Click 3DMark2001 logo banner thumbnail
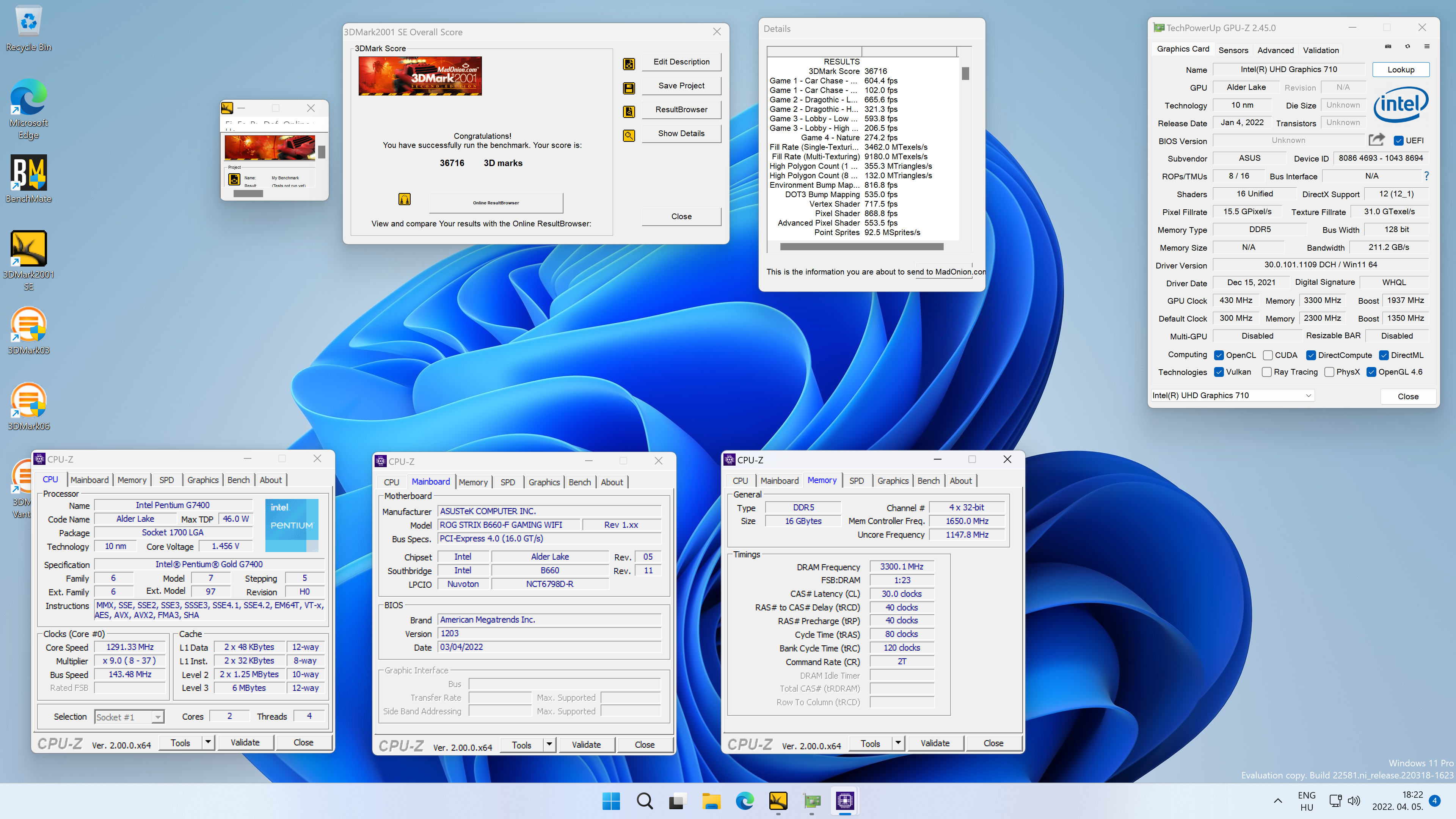Image resolution: width=1456 pixels, height=819 pixels. pyautogui.click(x=420, y=76)
